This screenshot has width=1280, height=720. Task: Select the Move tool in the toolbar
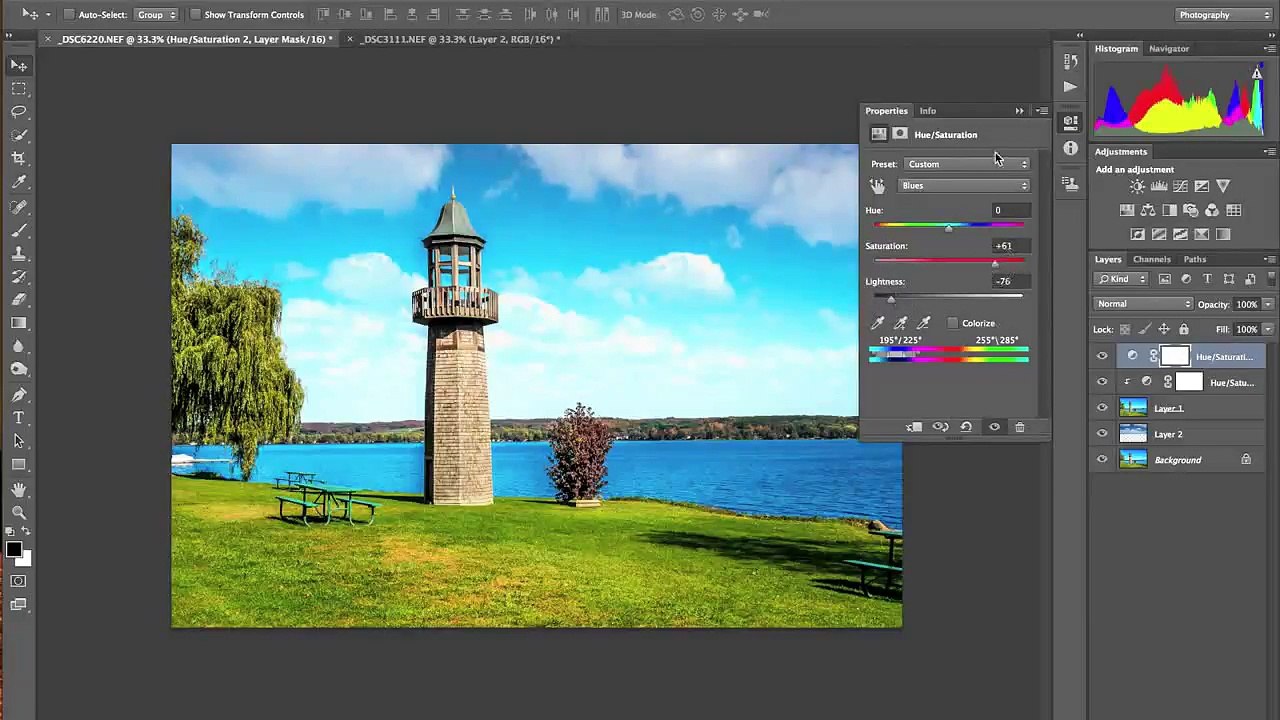coord(19,65)
